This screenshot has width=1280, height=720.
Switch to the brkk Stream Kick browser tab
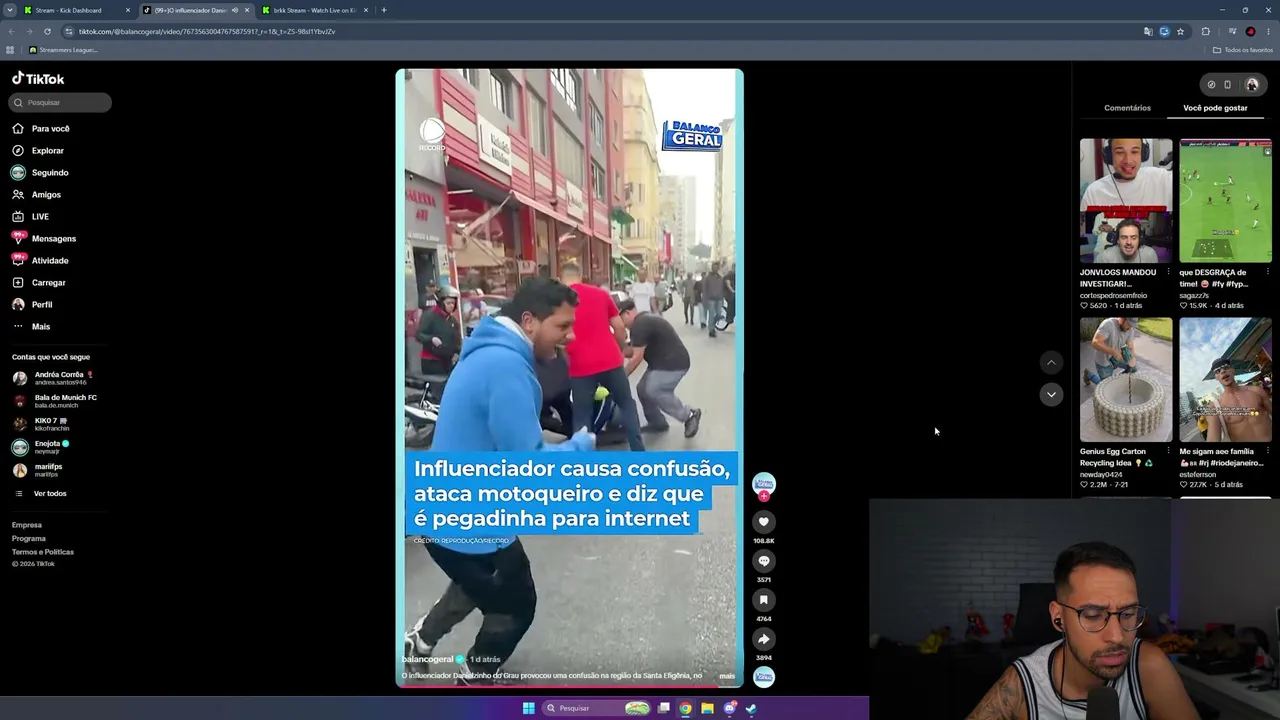(315, 10)
